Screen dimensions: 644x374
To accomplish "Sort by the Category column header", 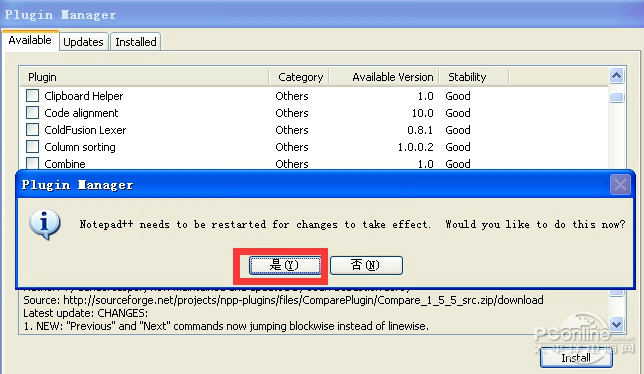I will [299, 77].
